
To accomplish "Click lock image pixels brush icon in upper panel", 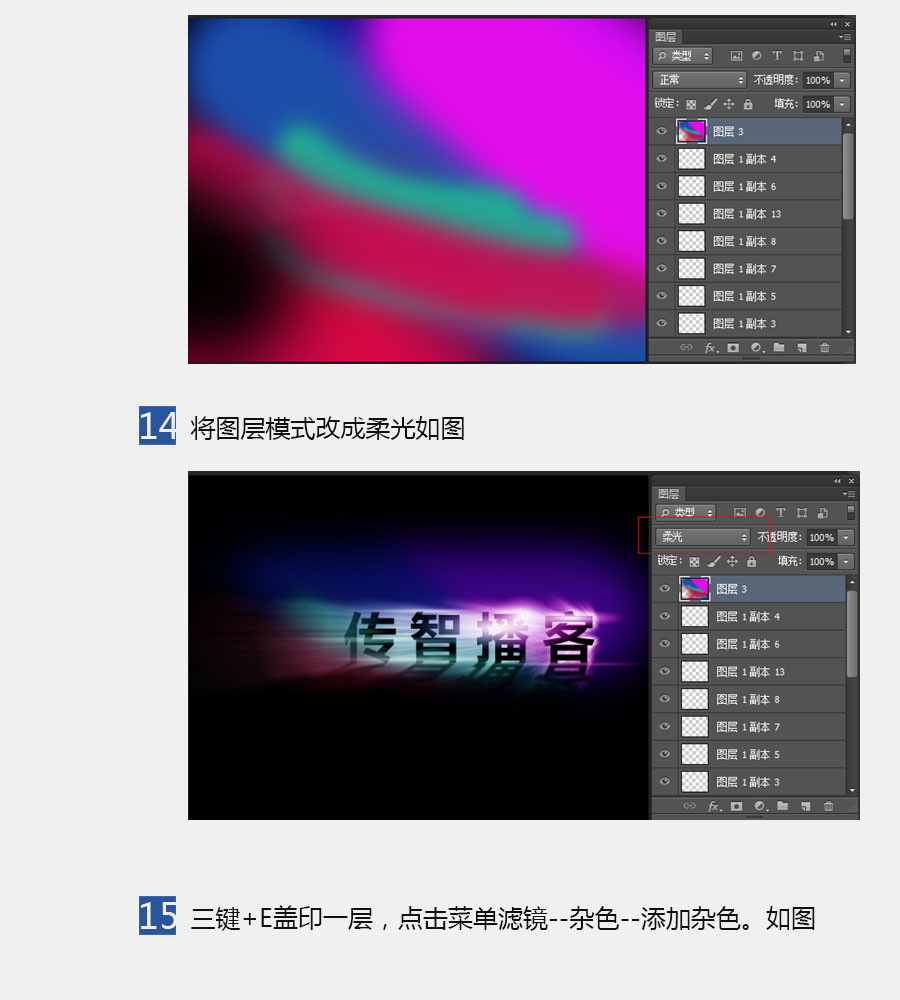I will [x=711, y=104].
